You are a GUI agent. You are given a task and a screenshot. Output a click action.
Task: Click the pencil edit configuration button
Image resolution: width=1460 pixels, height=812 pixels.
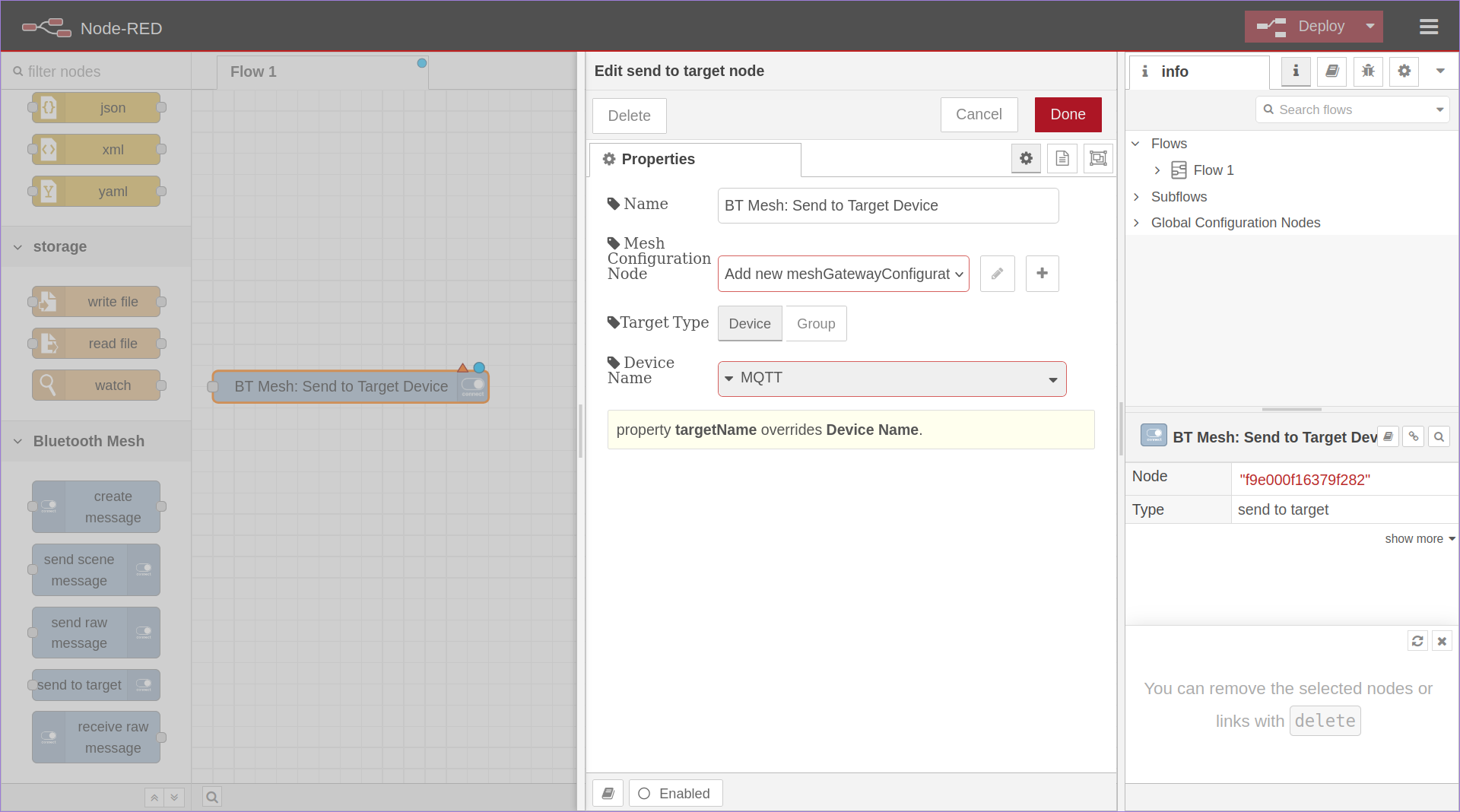point(997,274)
